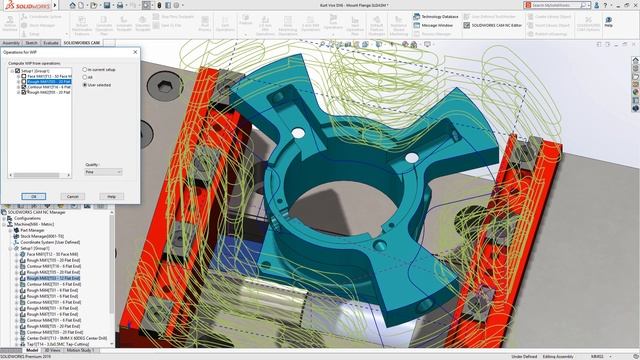The width and height of the screenshot is (640, 360).
Task: Expand Configurations in the NC Manager tree
Action: pyautogui.click(x=4, y=218)
